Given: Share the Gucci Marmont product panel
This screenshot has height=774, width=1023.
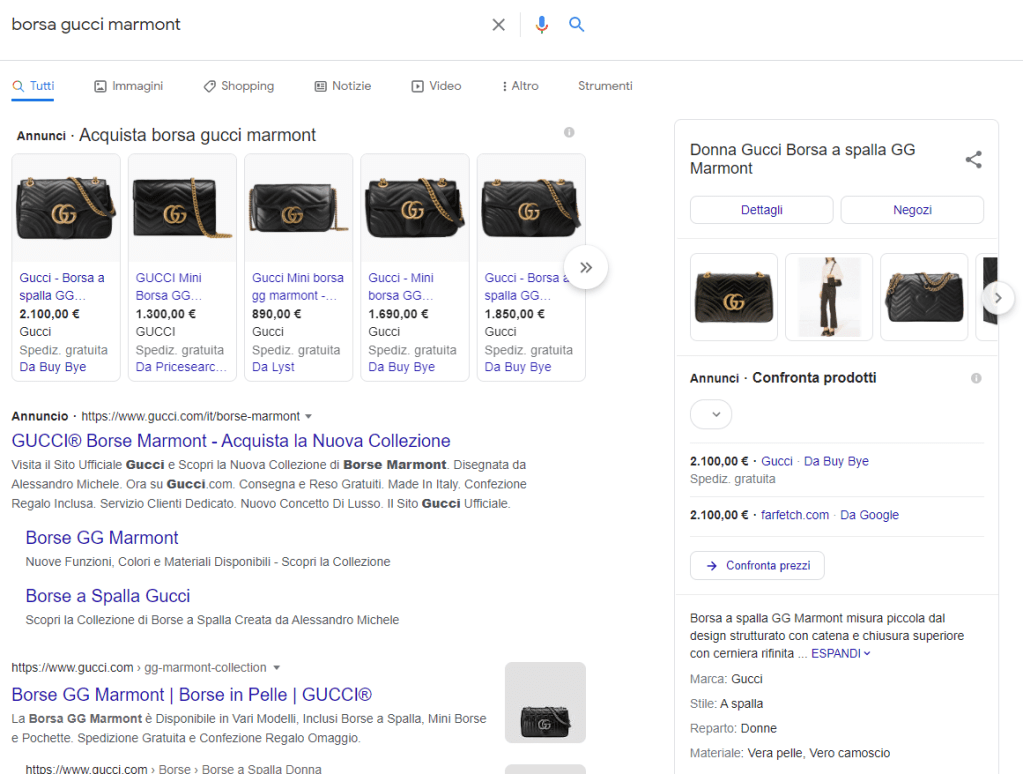Looking at the screenshot, I should pos(973,159).
